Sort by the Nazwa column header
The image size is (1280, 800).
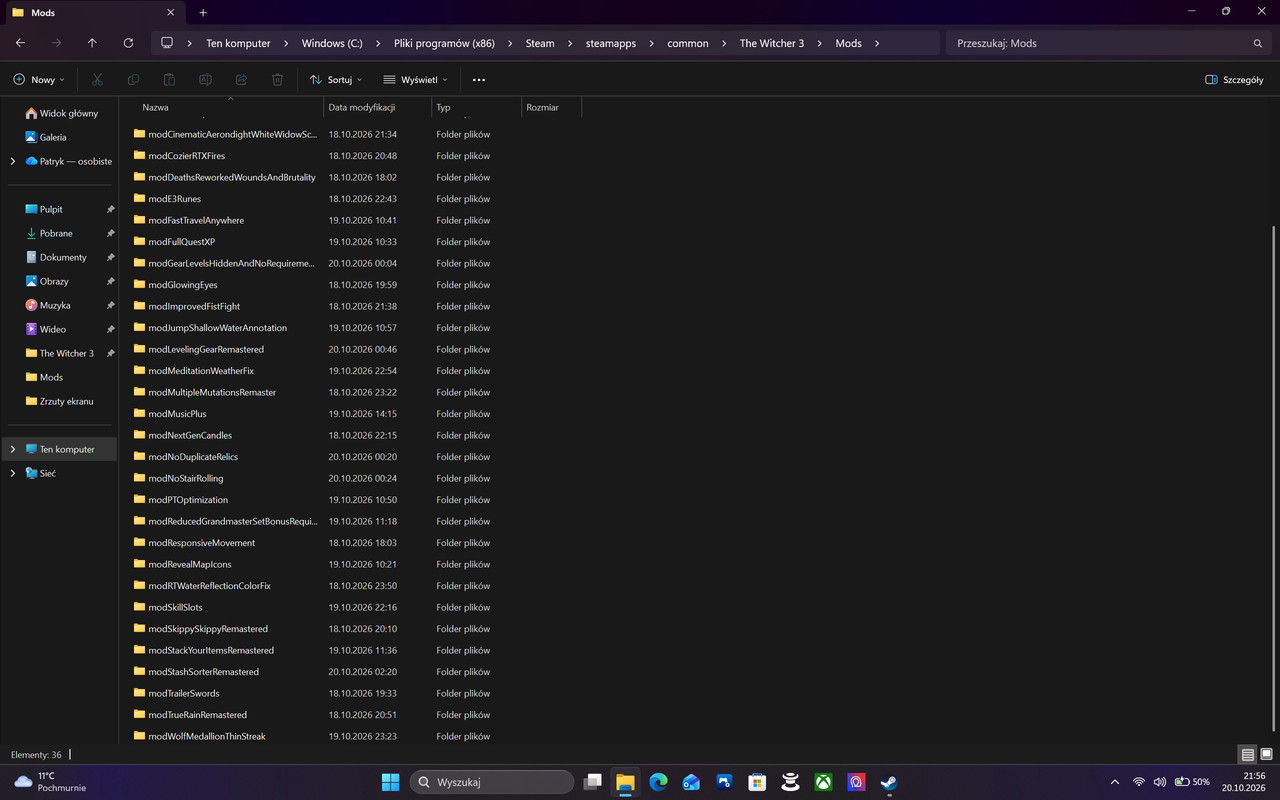(156, 107)
